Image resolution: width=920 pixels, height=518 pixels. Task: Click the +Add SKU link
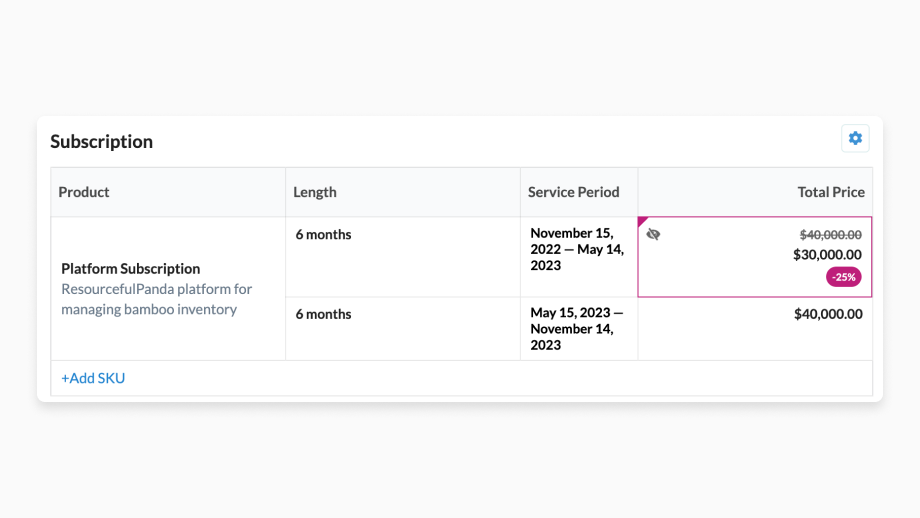[x=93, y=378]
